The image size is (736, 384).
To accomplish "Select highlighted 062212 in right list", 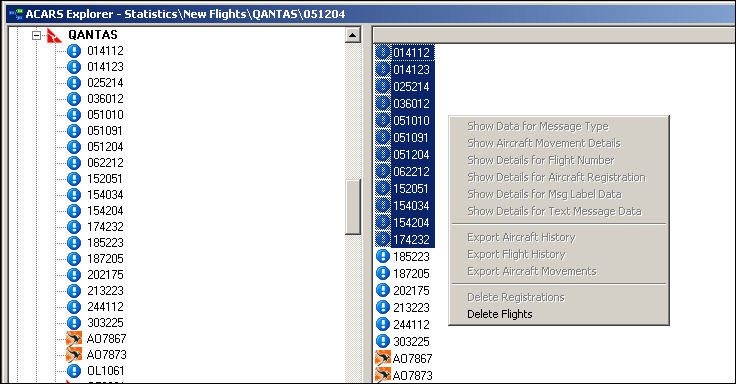I will 412,171.
